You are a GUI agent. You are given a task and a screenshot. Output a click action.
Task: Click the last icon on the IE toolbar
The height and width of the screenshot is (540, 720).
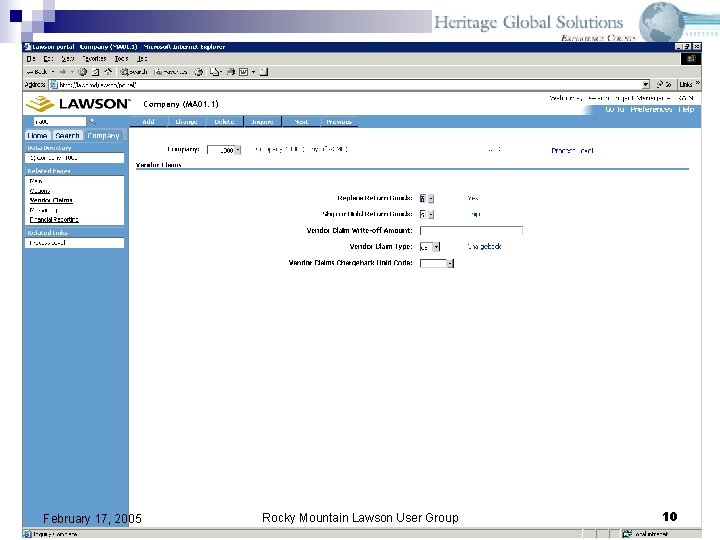pos(264,72)
